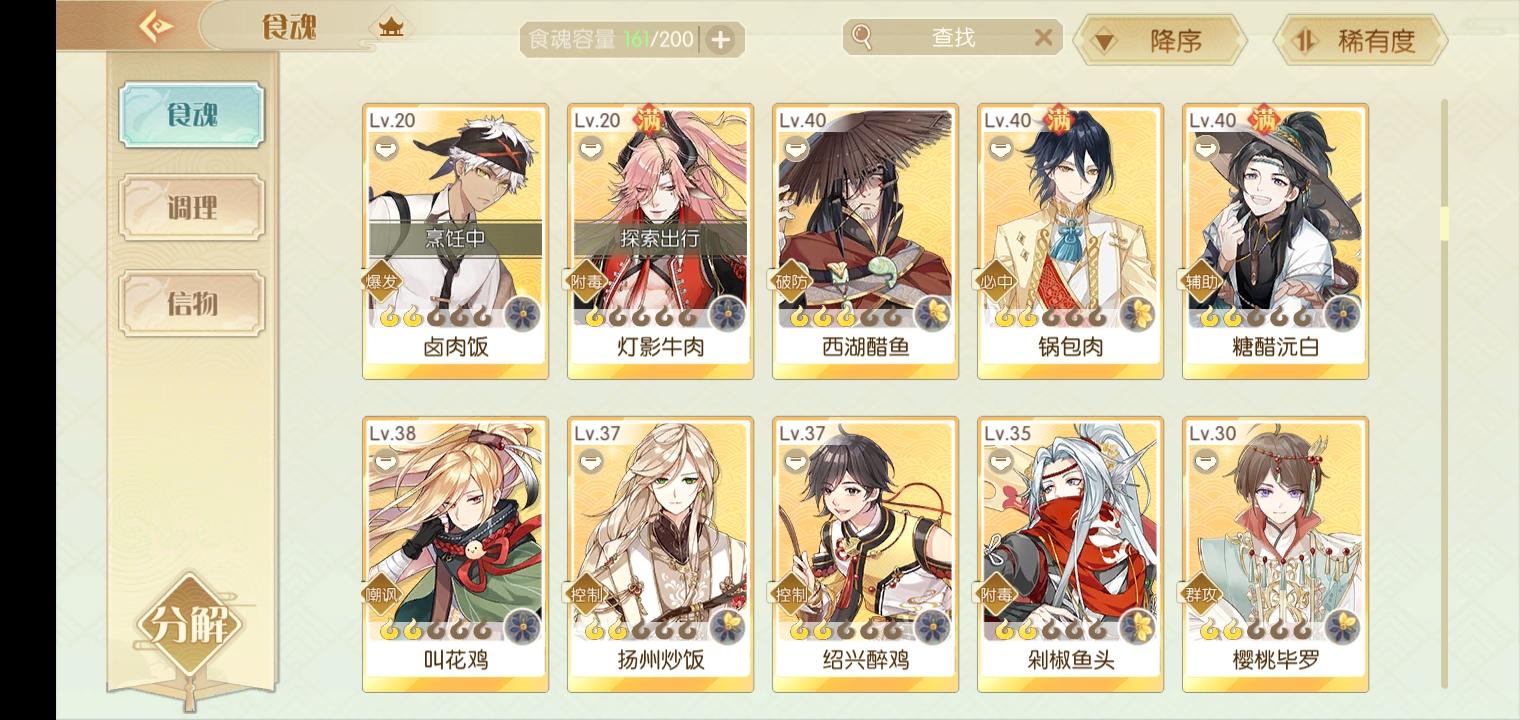Click the vertical scrollbar thumb
Viewport: 1520px width, 720px height.
tap(1444, 223)
